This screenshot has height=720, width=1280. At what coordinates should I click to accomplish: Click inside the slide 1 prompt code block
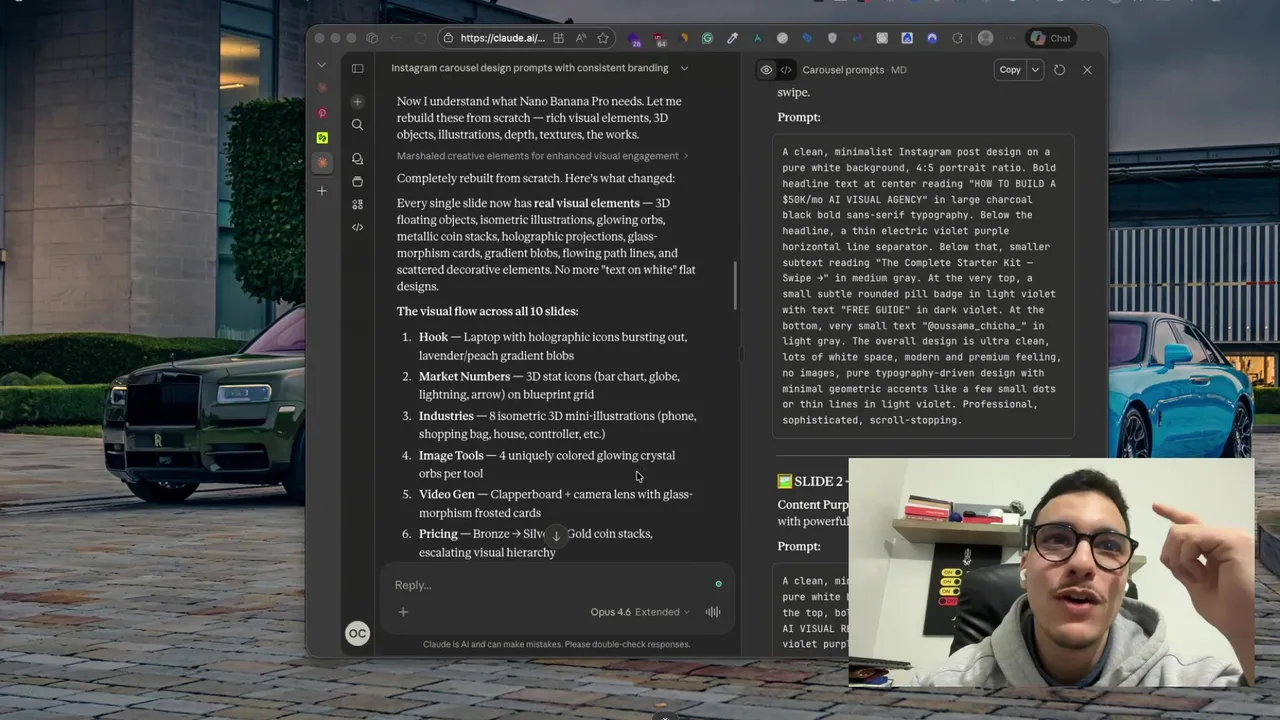(x=923, y=286)
